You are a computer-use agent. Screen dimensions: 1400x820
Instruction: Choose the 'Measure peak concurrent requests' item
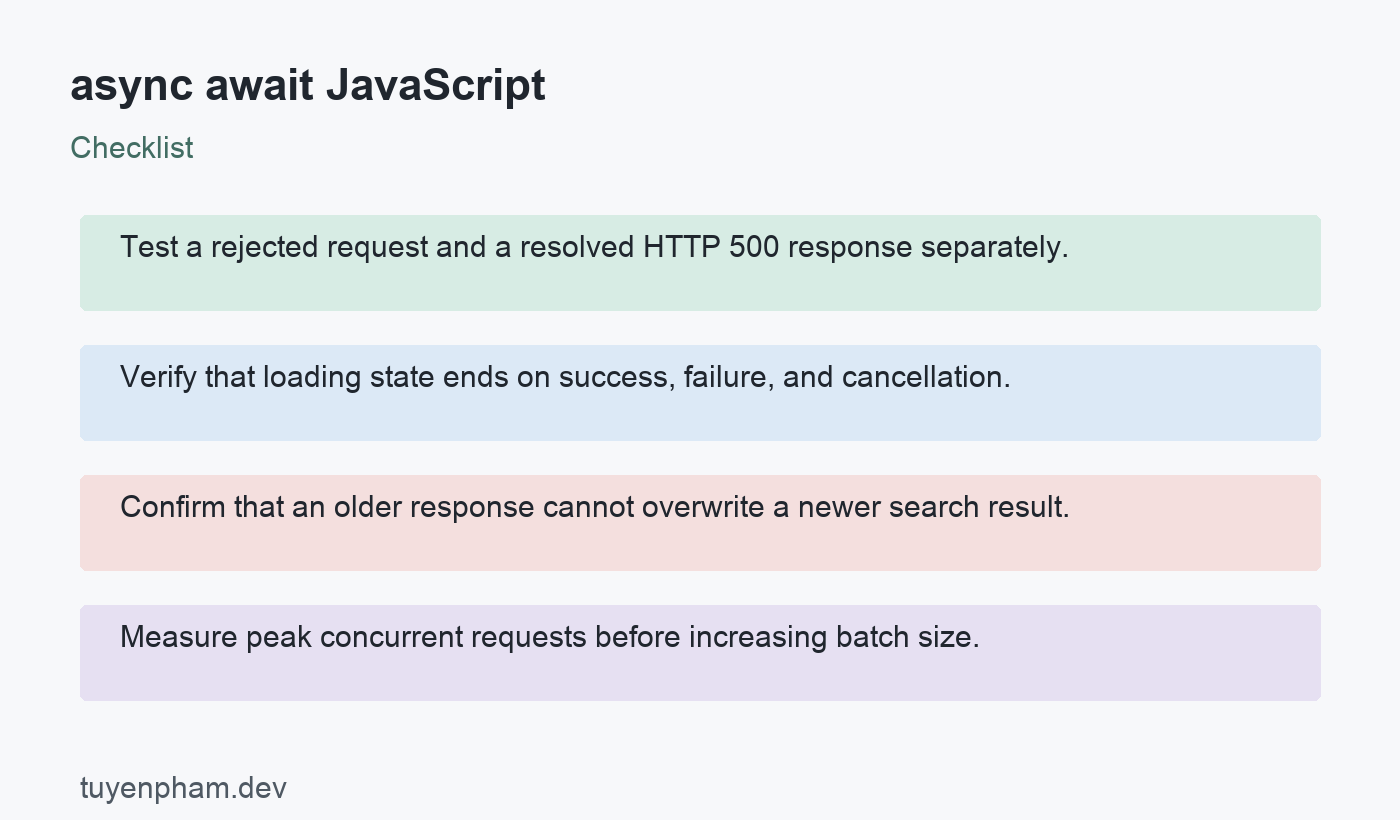pos(700,653)
